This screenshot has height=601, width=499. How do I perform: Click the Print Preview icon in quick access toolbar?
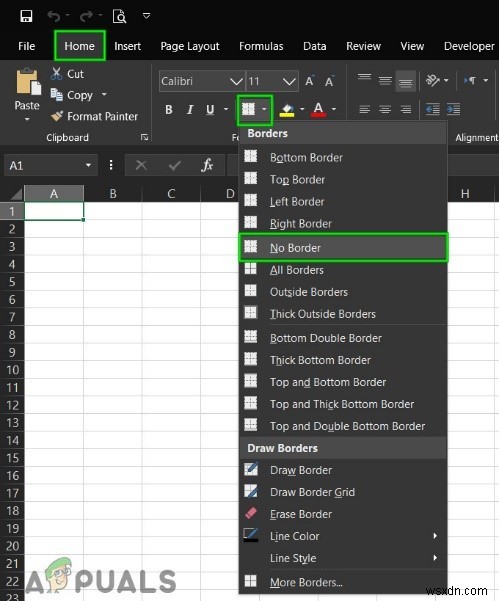(119, 16)
